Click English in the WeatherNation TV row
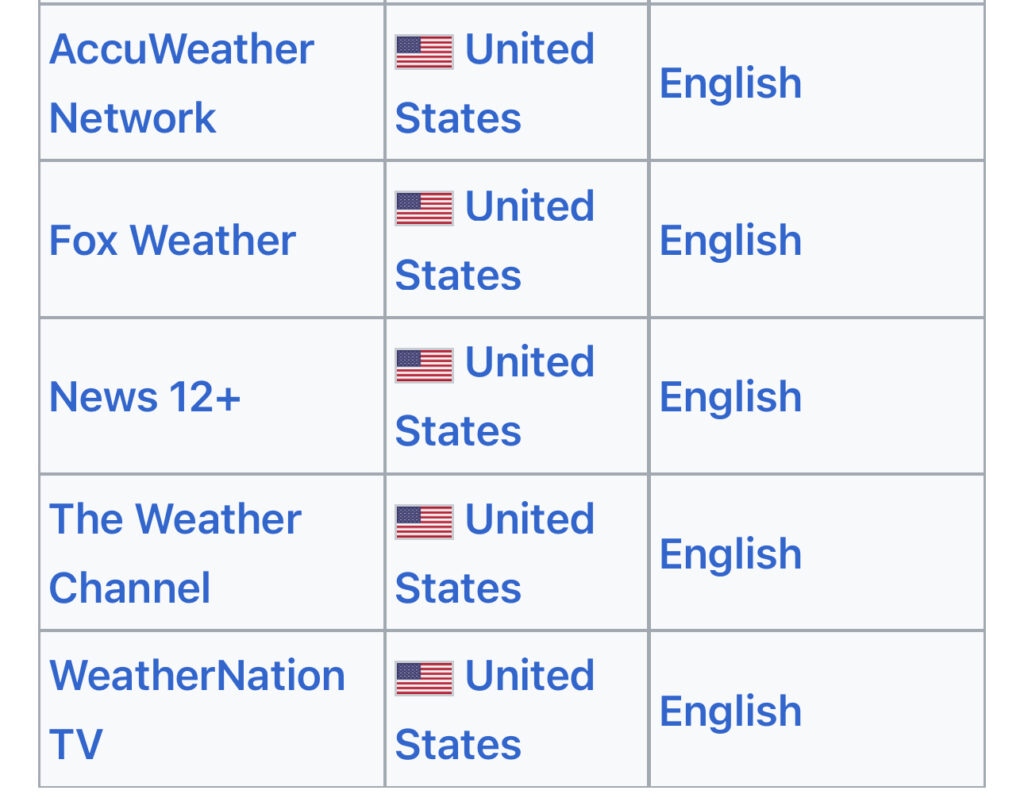The width and height of the screenshot is (1024, 802). (730, 711)
